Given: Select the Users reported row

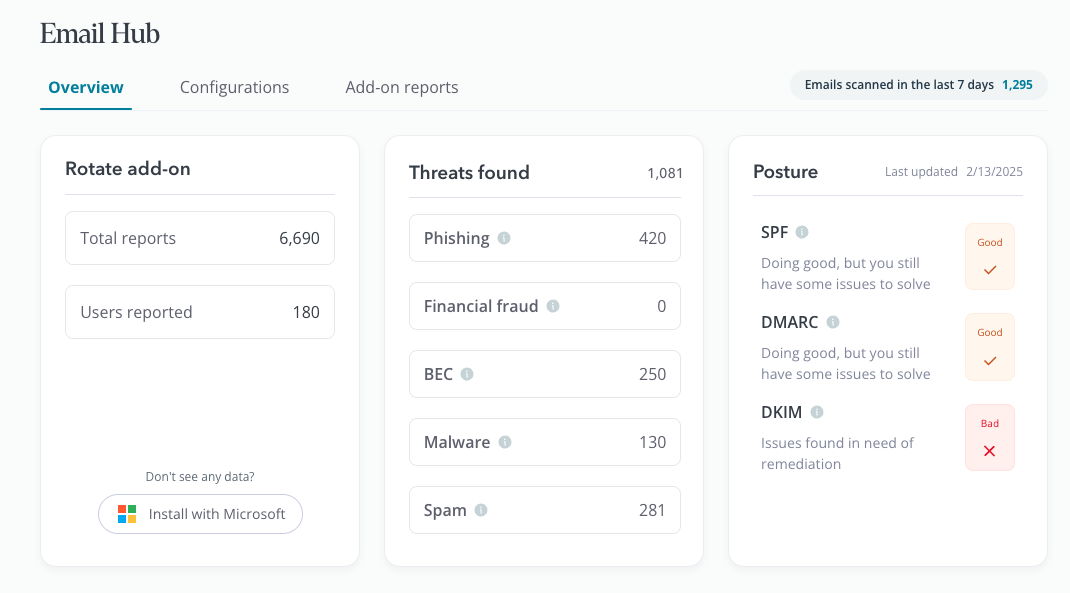Looking at the screenshot, I should point(200,312).
